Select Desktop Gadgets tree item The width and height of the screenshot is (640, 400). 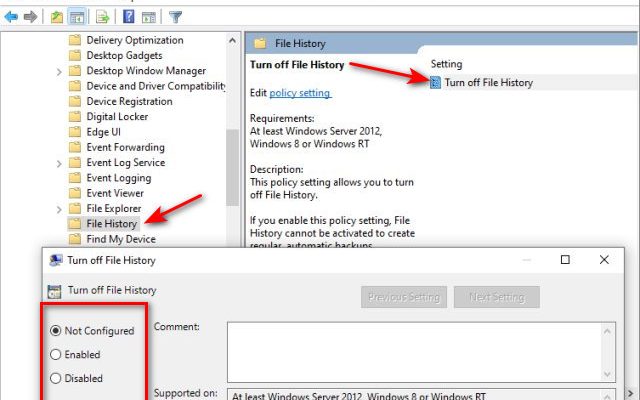click(x=124, y=55)
